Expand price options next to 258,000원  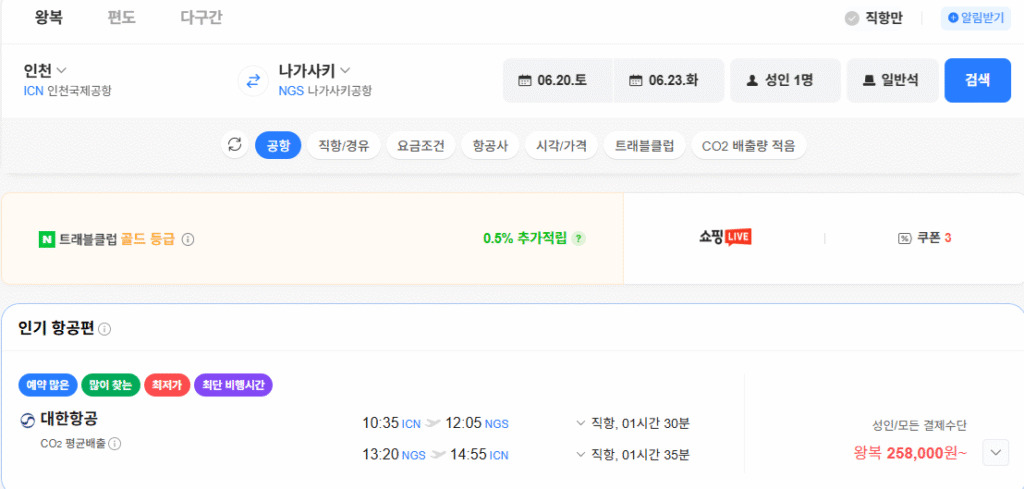pos(995,452)
